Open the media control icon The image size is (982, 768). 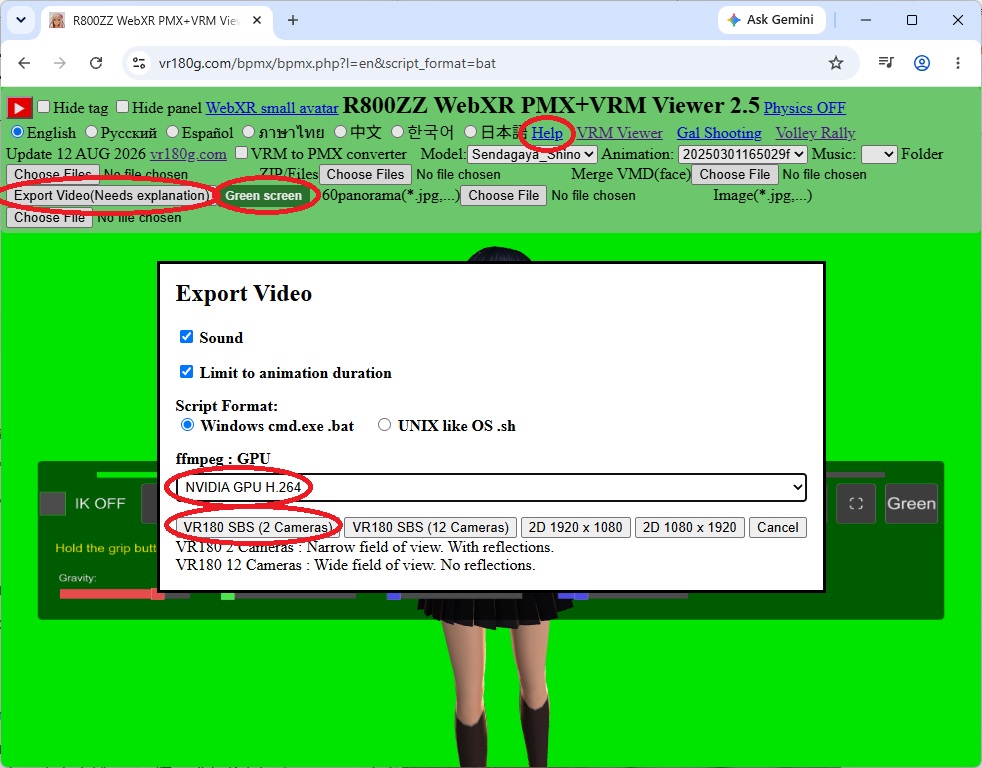pos(886,63)
